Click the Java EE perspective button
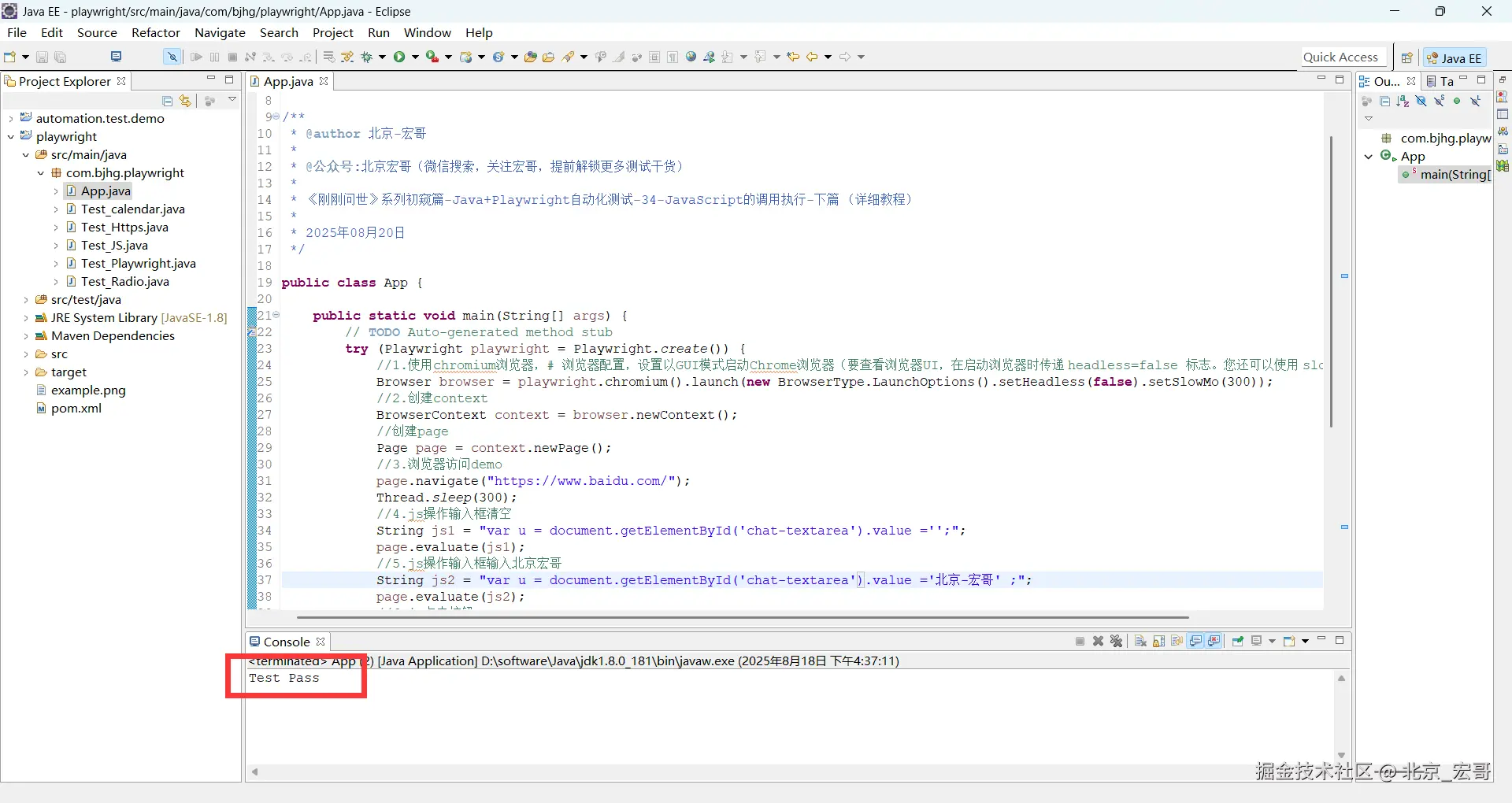Screen dimensions: 1512x803 1455,57
